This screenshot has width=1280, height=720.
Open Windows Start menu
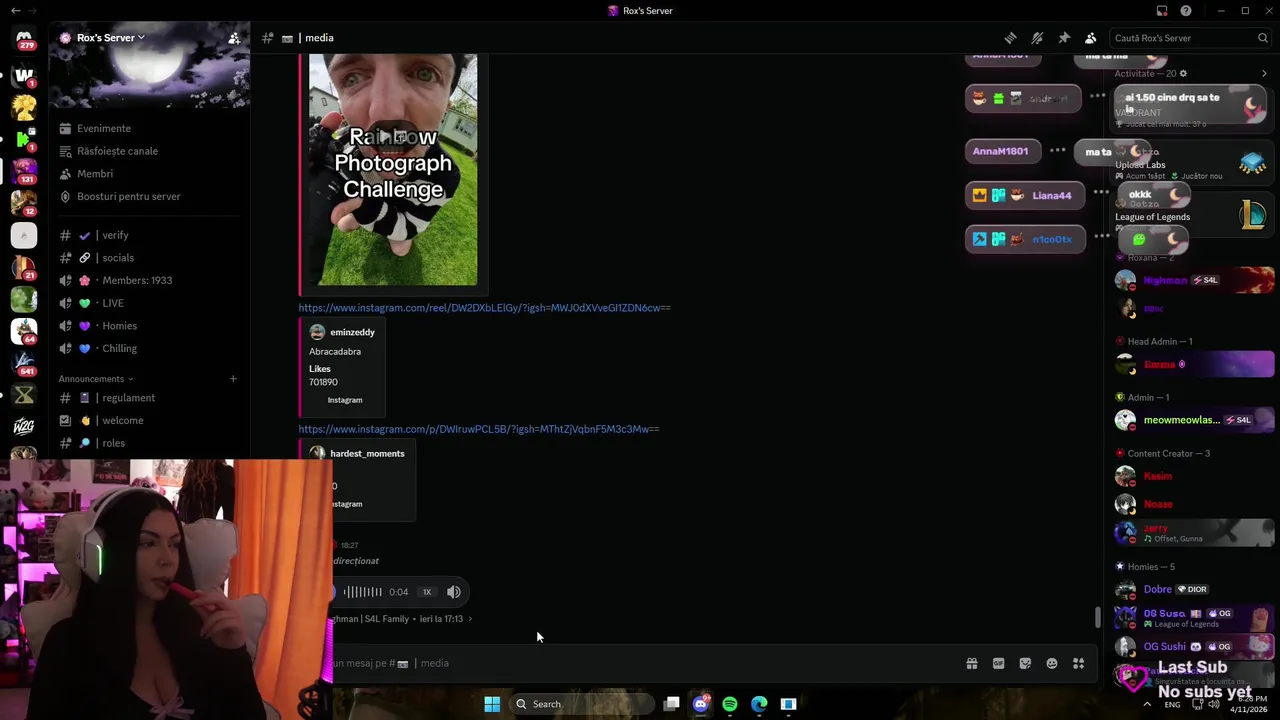click(492, 704)
